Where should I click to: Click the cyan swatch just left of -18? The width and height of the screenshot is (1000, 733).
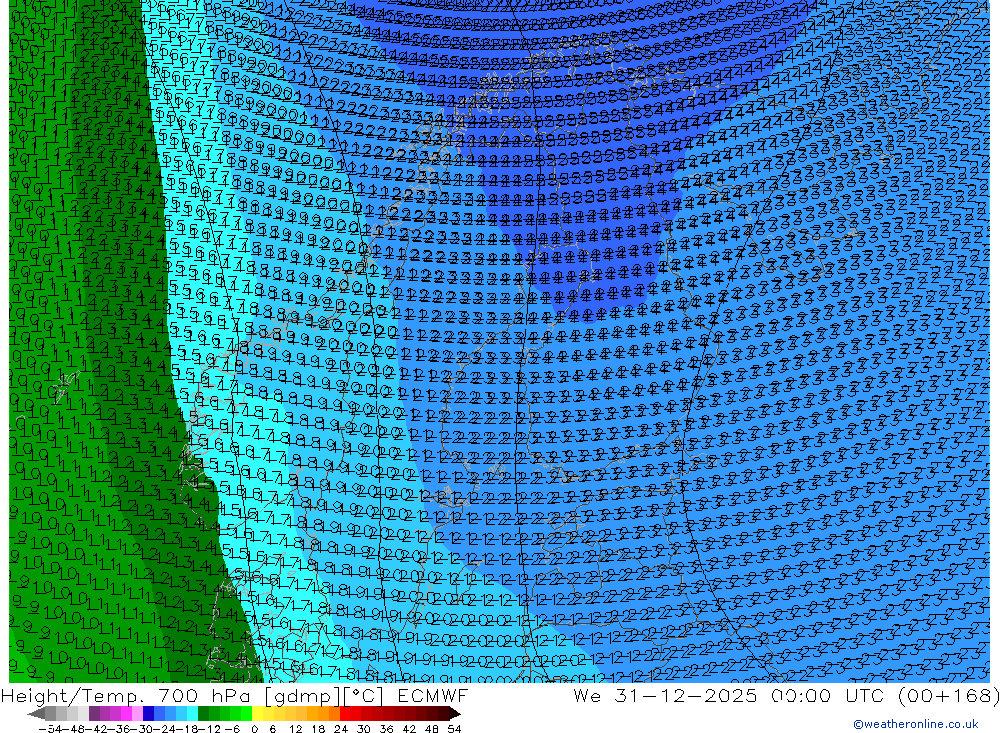click(192, 714)
